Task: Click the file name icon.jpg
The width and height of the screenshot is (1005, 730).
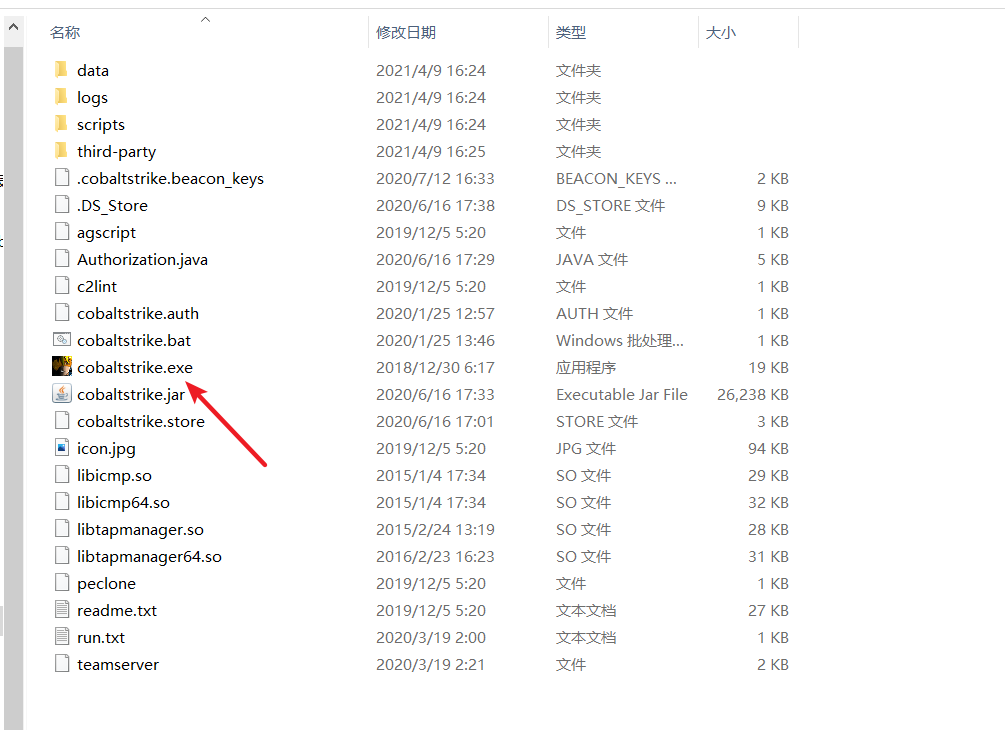Action: coord(106,449)
